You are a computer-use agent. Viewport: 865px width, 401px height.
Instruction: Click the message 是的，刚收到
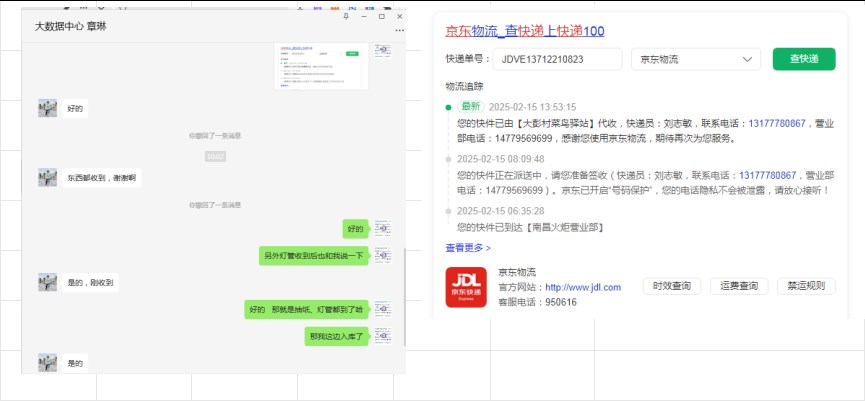click(x=90, y=283)
